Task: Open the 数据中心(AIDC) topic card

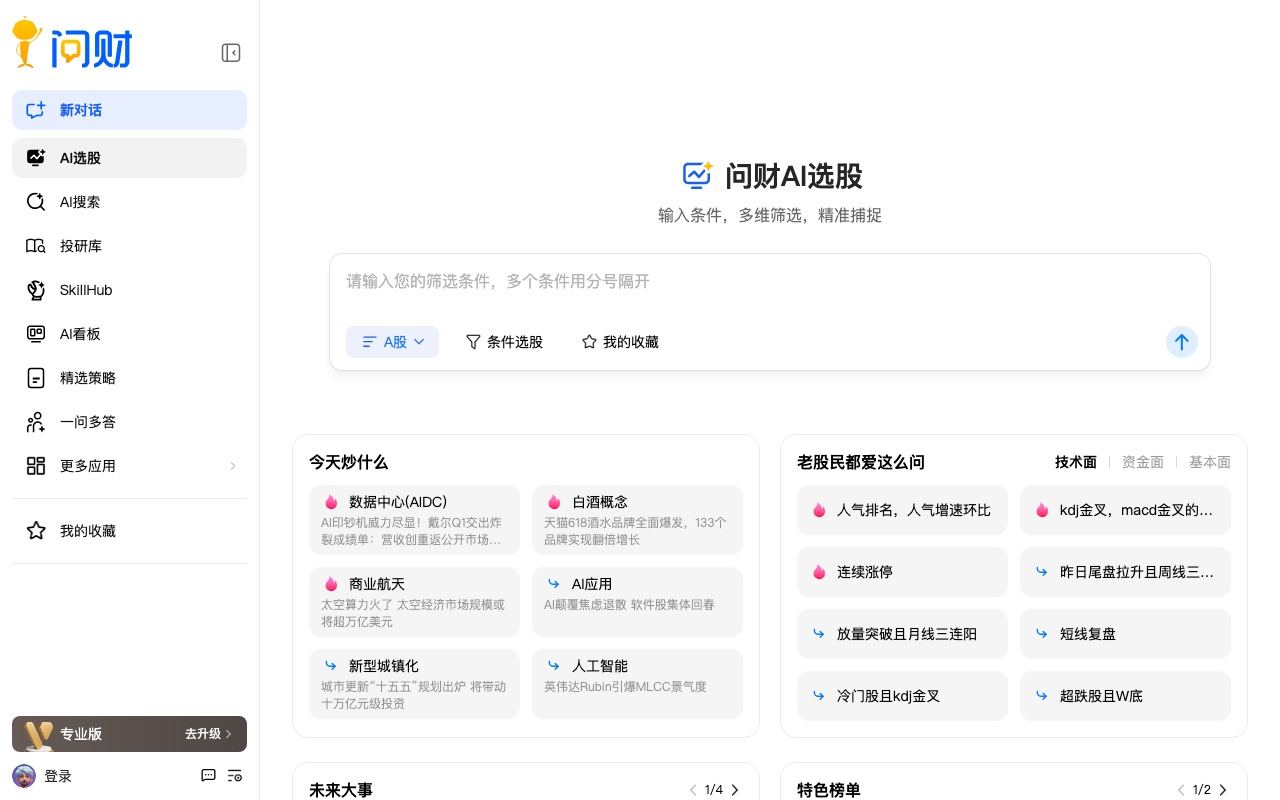Action: 414,520
